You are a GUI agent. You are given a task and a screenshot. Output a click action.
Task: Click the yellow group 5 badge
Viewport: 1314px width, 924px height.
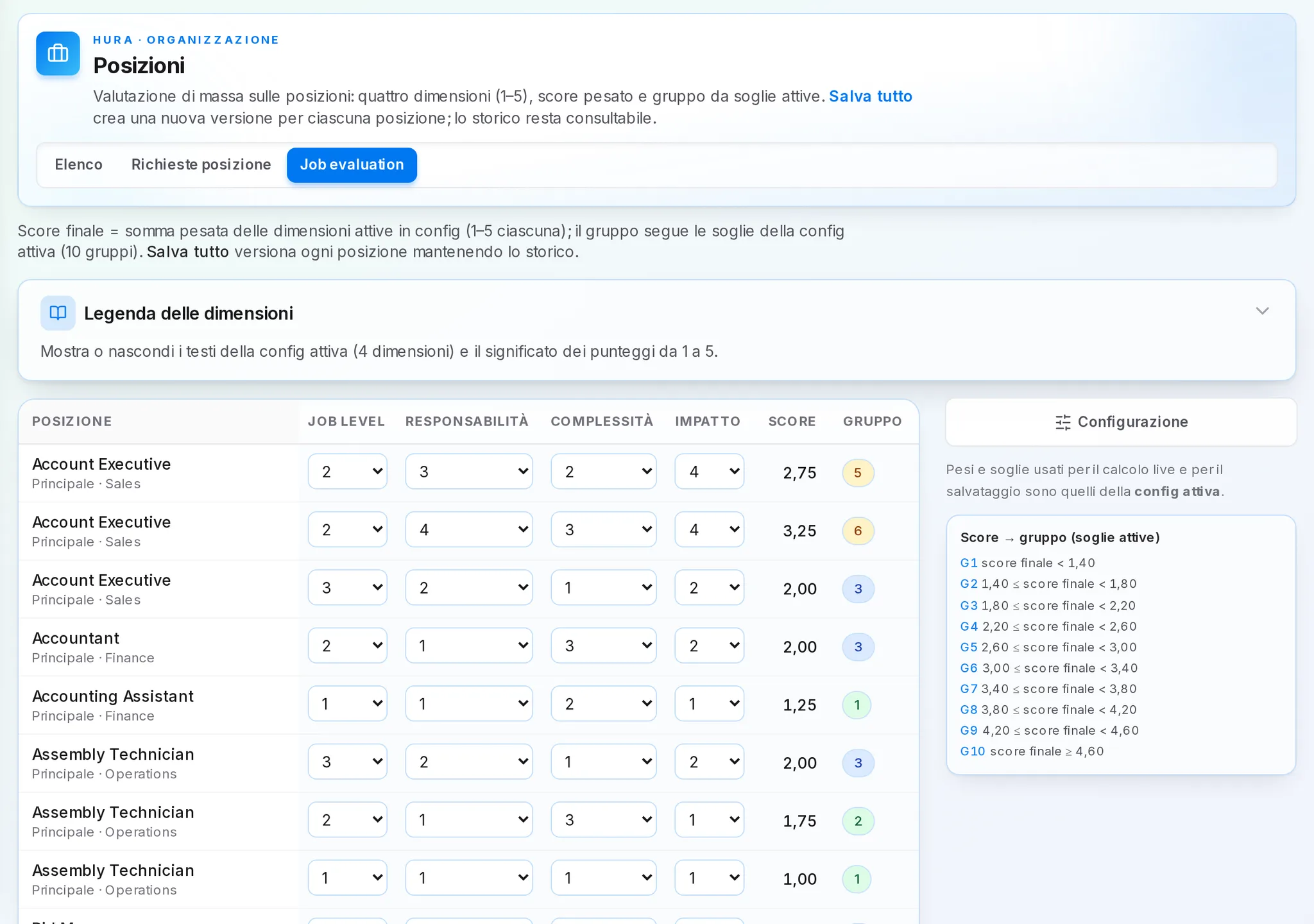[858, 473]
